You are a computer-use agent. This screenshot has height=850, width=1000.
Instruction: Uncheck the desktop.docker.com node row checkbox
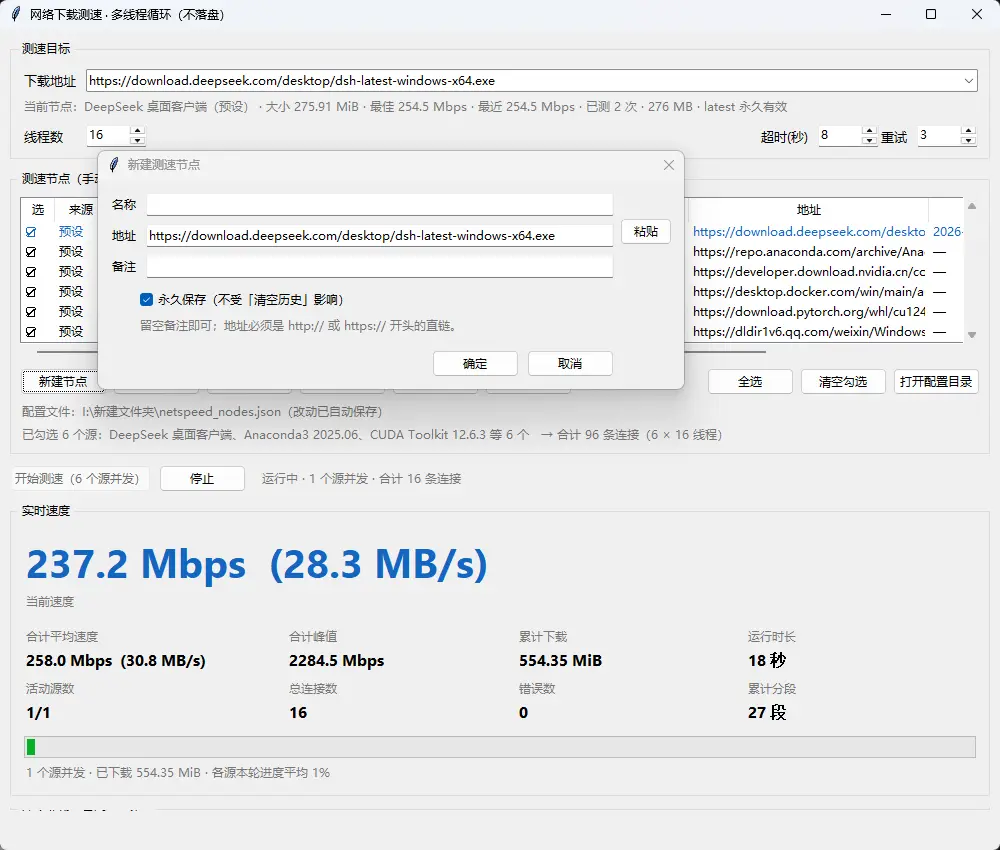pos(31,292)
